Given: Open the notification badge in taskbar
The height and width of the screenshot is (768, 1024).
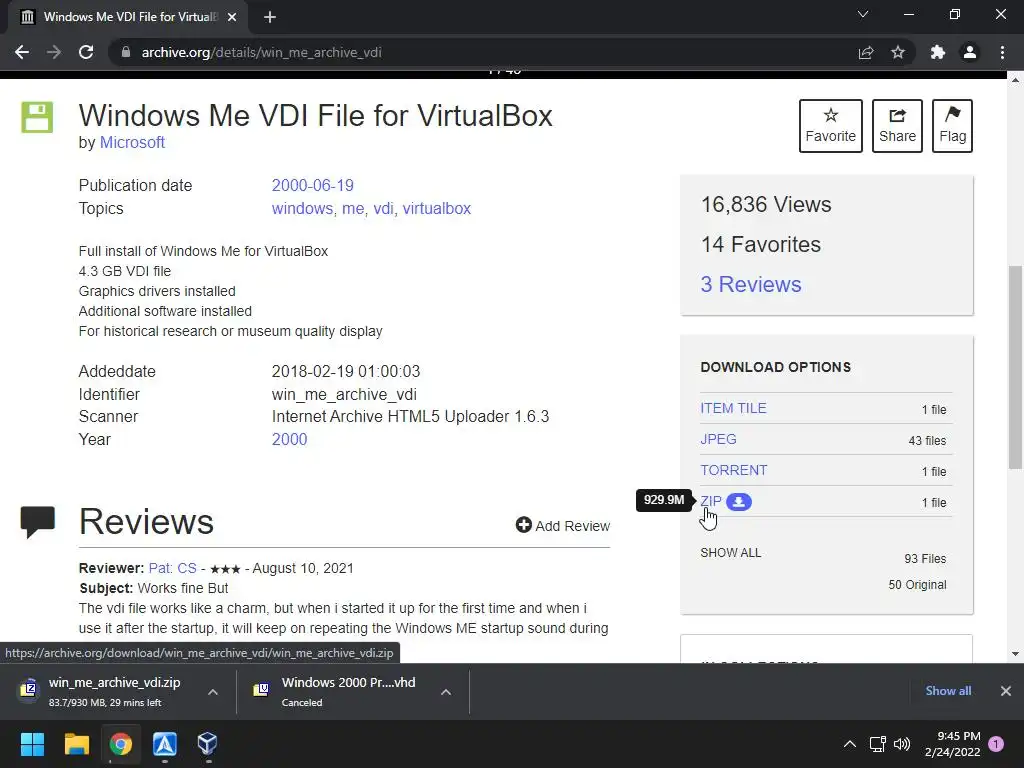Looking at the screenshot, I should click(x=996, y=743).
